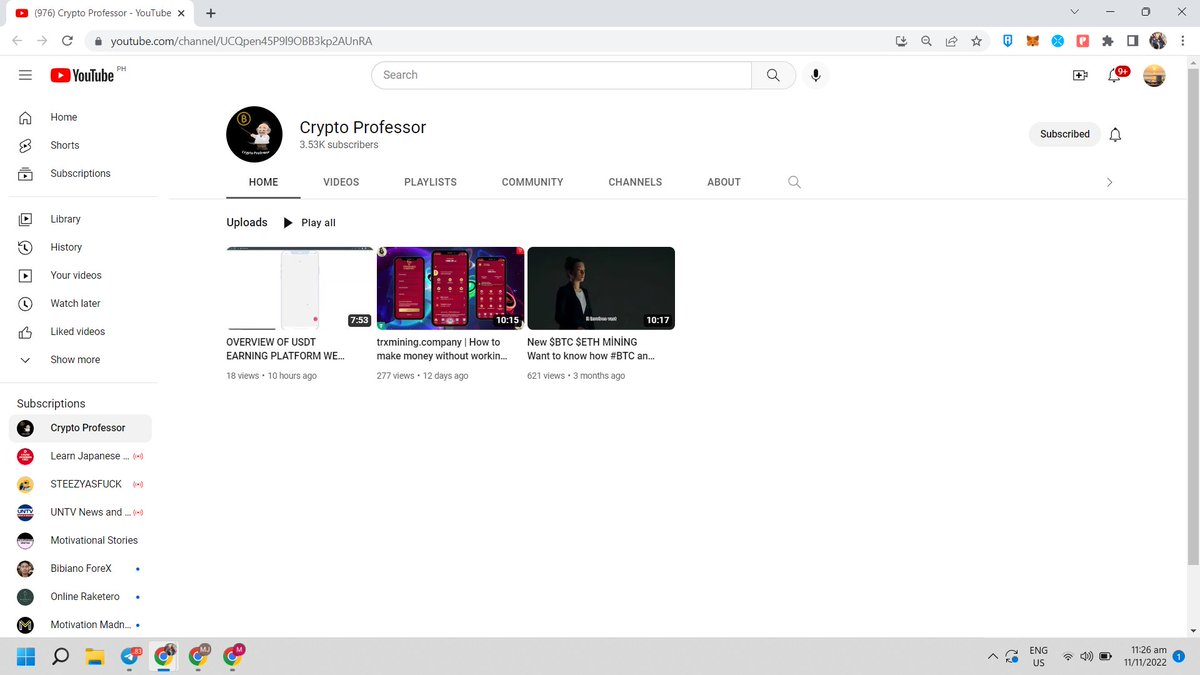Open 'trxmining.company' video title
This screenshot has width=1200, height=675.
click(x=442, y=349)
